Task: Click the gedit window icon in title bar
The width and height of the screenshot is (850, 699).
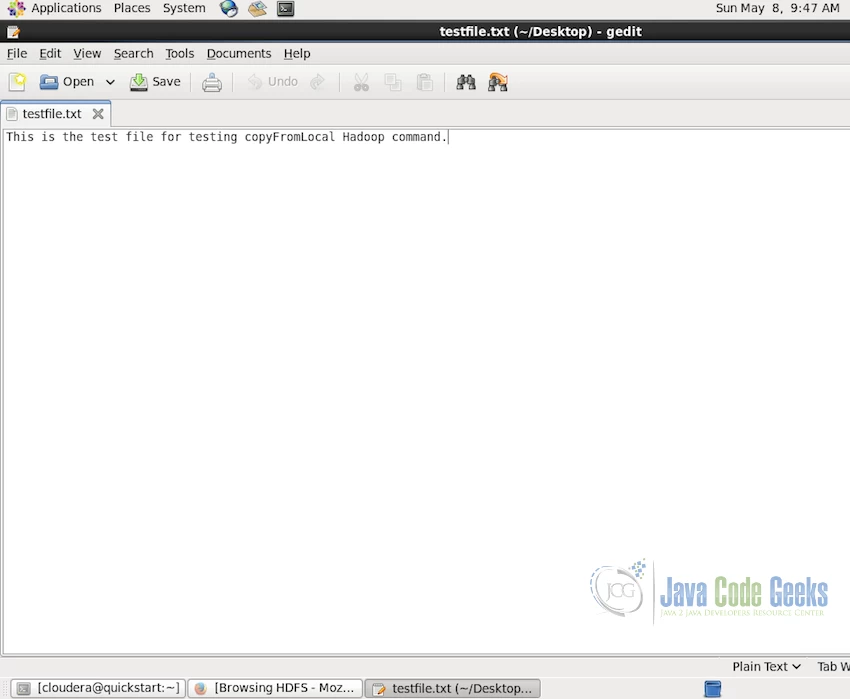Action: click(x=14, y=32)
